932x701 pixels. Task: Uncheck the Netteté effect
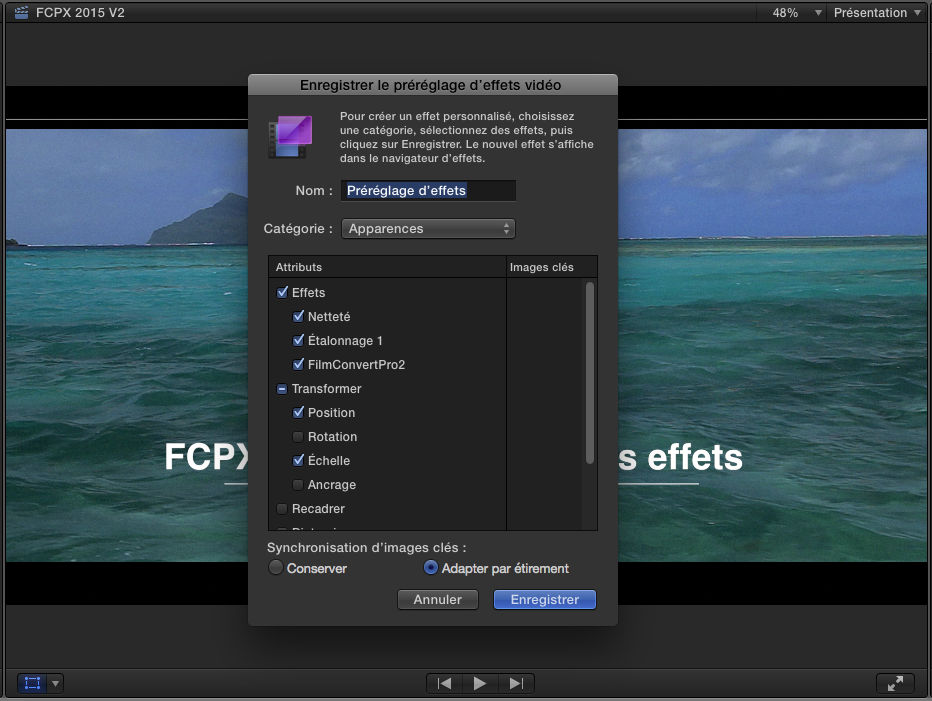298,316
